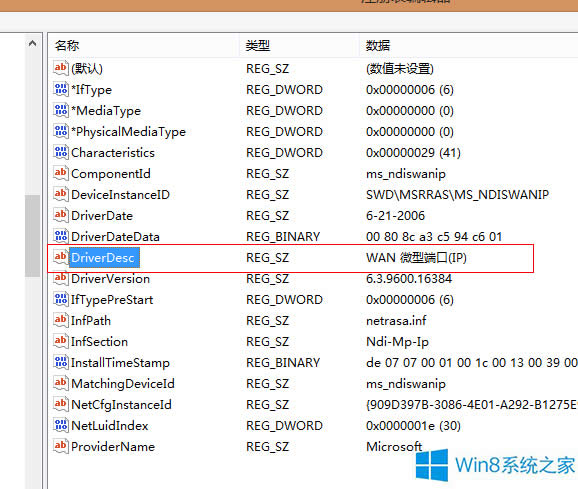Select the DriverVersion value name
The image size is (578, 489).
point(111,279)
